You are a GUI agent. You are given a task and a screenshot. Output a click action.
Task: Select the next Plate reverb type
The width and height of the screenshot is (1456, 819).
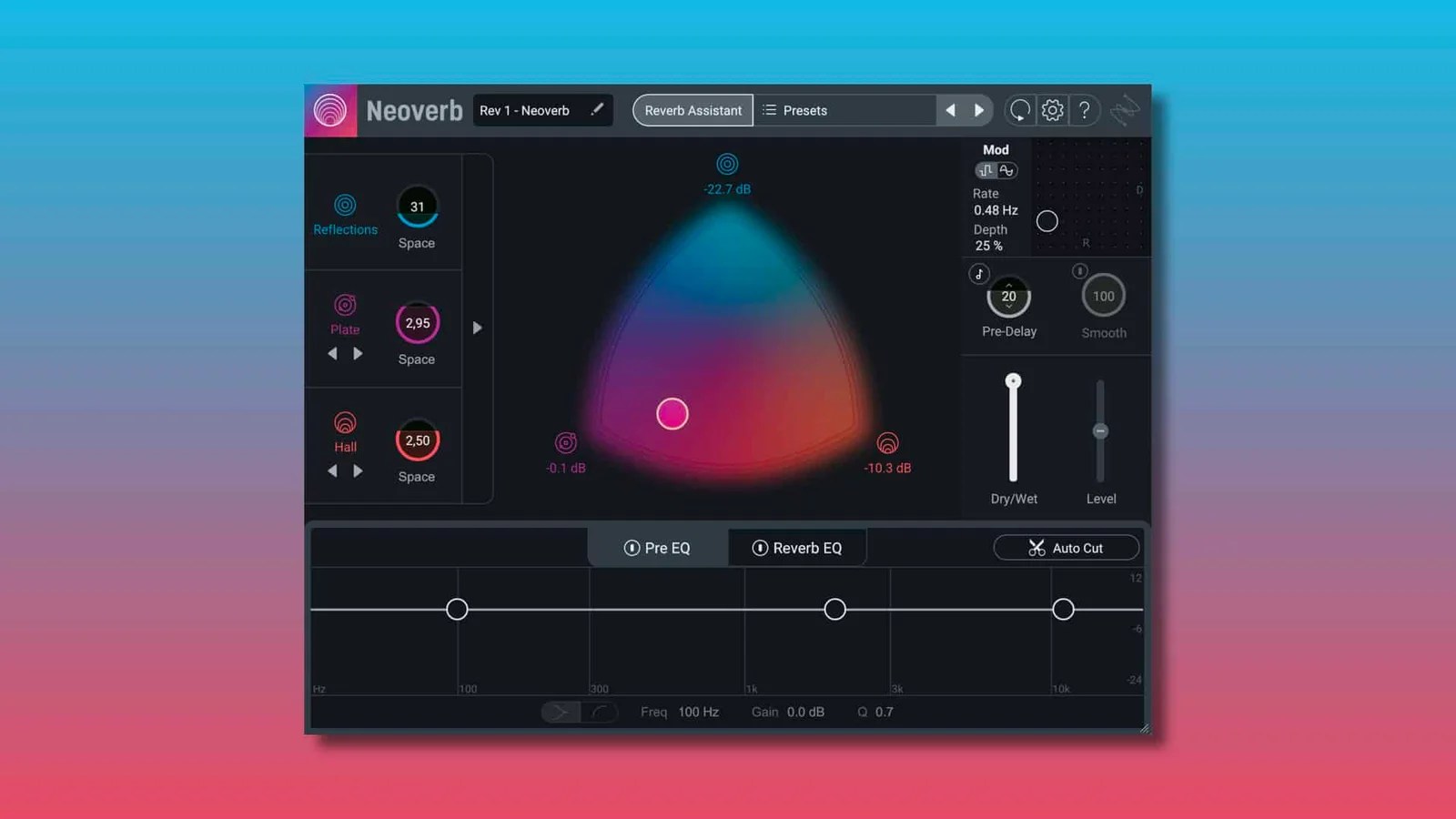358,353
